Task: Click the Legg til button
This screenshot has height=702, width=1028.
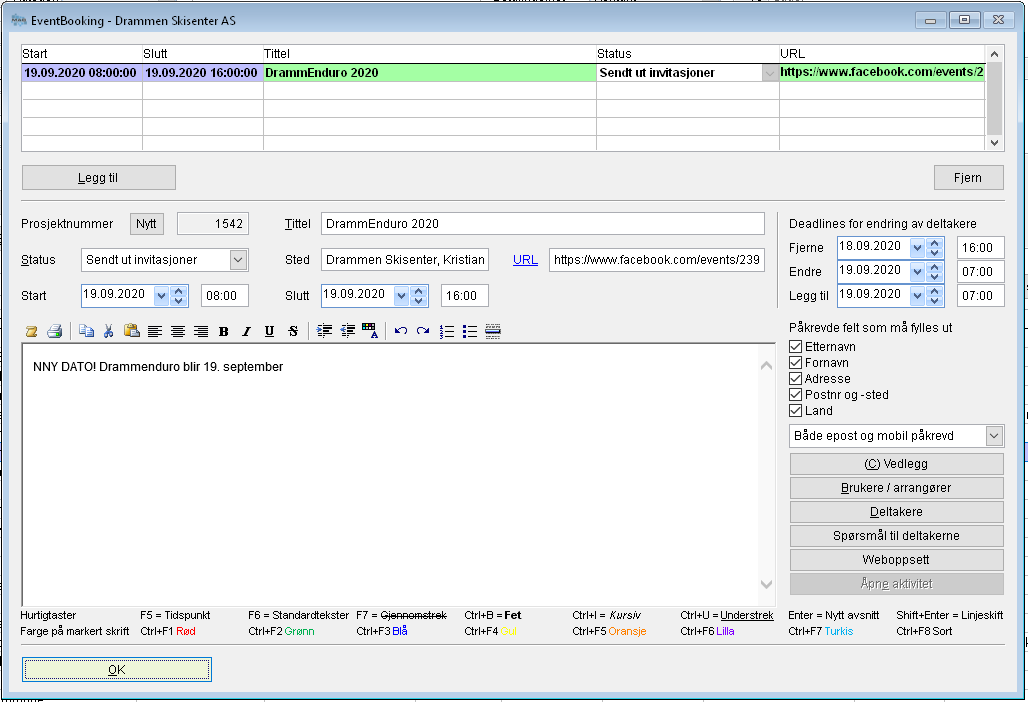Action: [99, 178]
